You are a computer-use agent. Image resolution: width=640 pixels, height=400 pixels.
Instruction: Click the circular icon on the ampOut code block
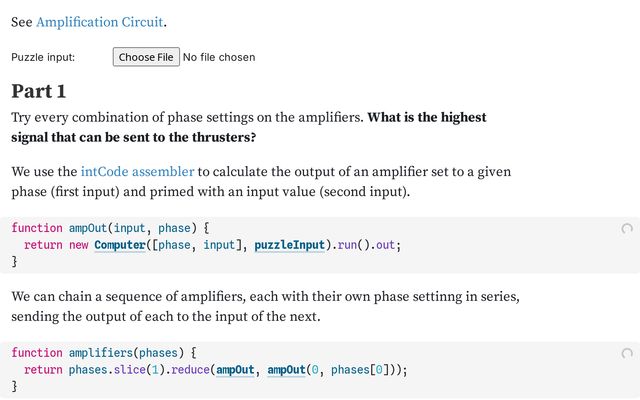click(x=627, y=229)
